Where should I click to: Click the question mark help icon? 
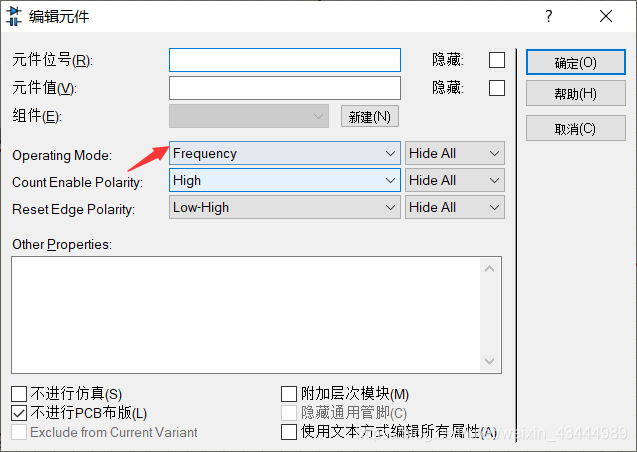click(548, 16)
